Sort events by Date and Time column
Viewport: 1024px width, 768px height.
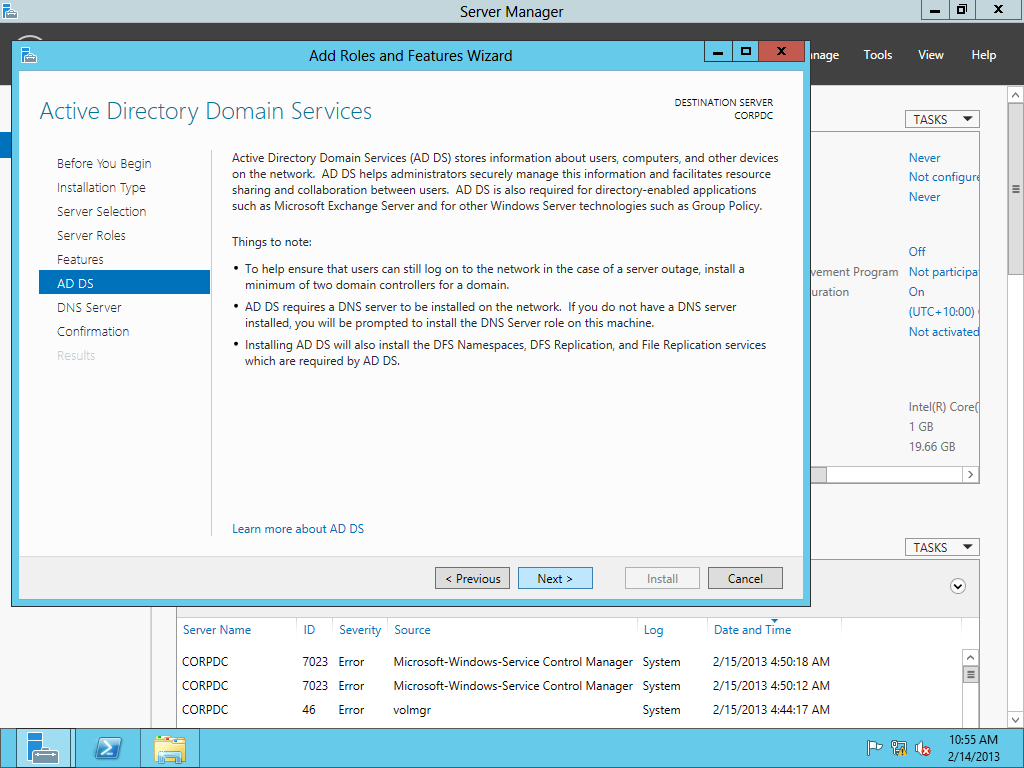752,630
